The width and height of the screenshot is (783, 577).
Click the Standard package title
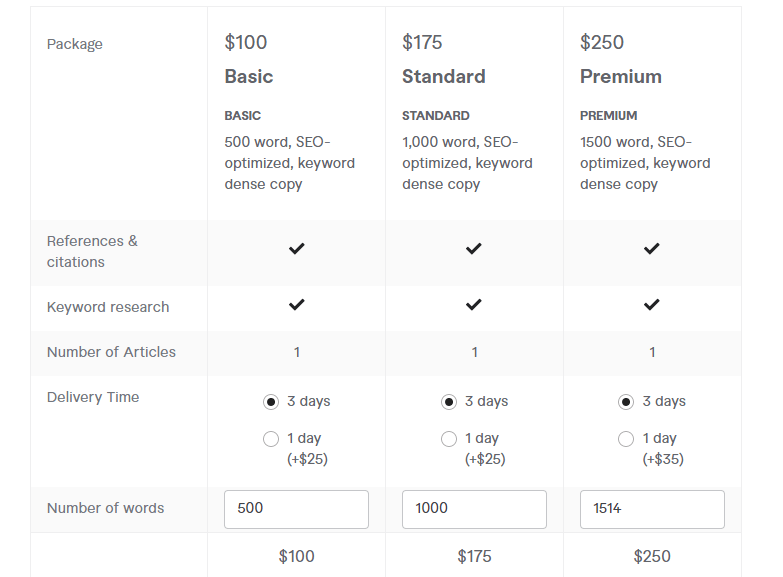pos(444,77)
